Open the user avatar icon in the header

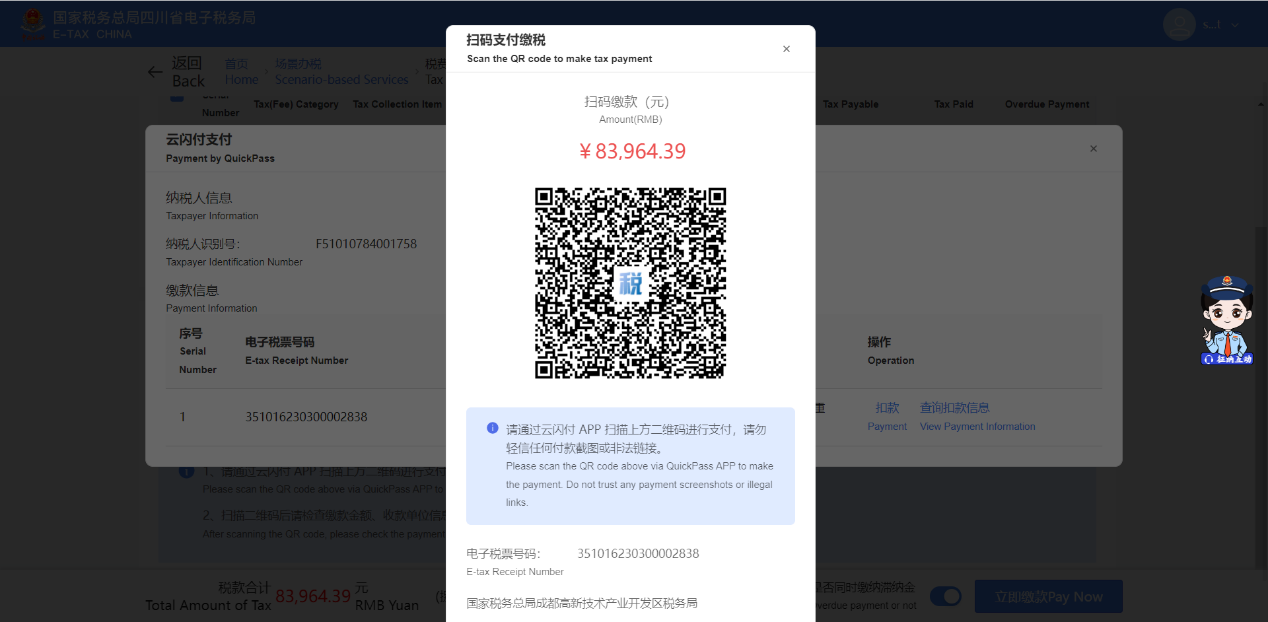1179,24
